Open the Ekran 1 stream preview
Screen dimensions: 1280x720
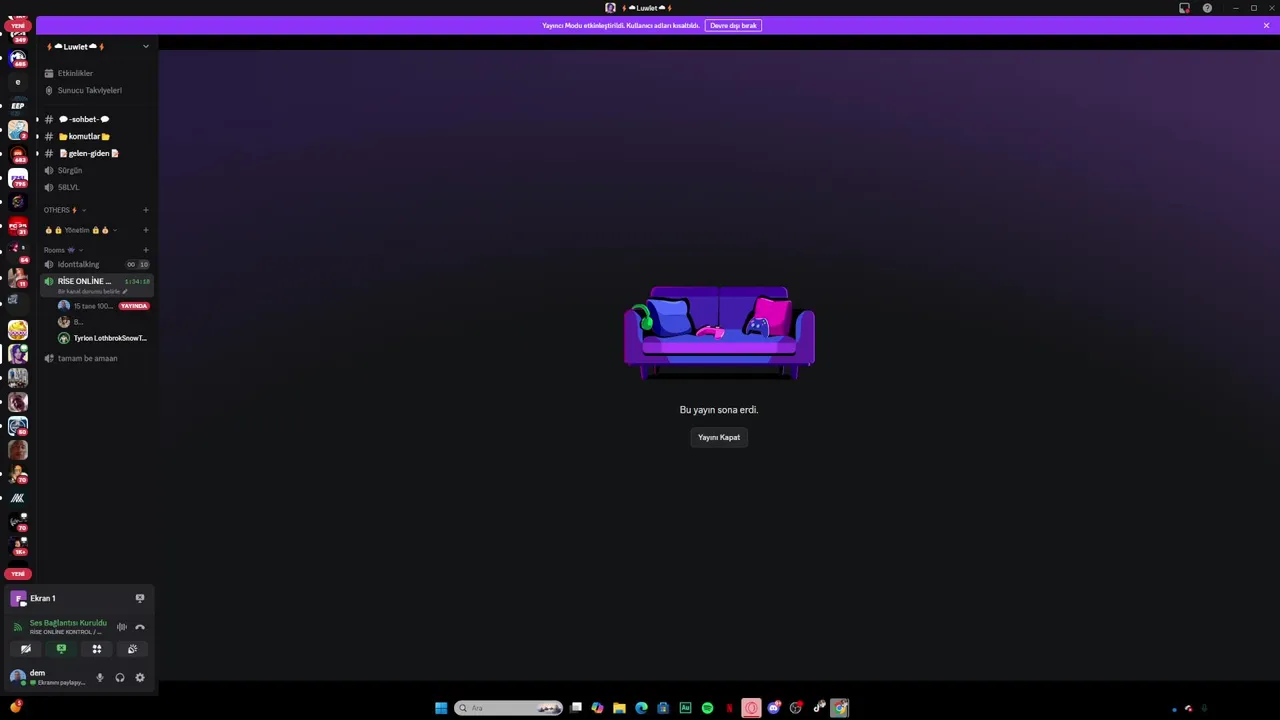click(x=18, y=598)
